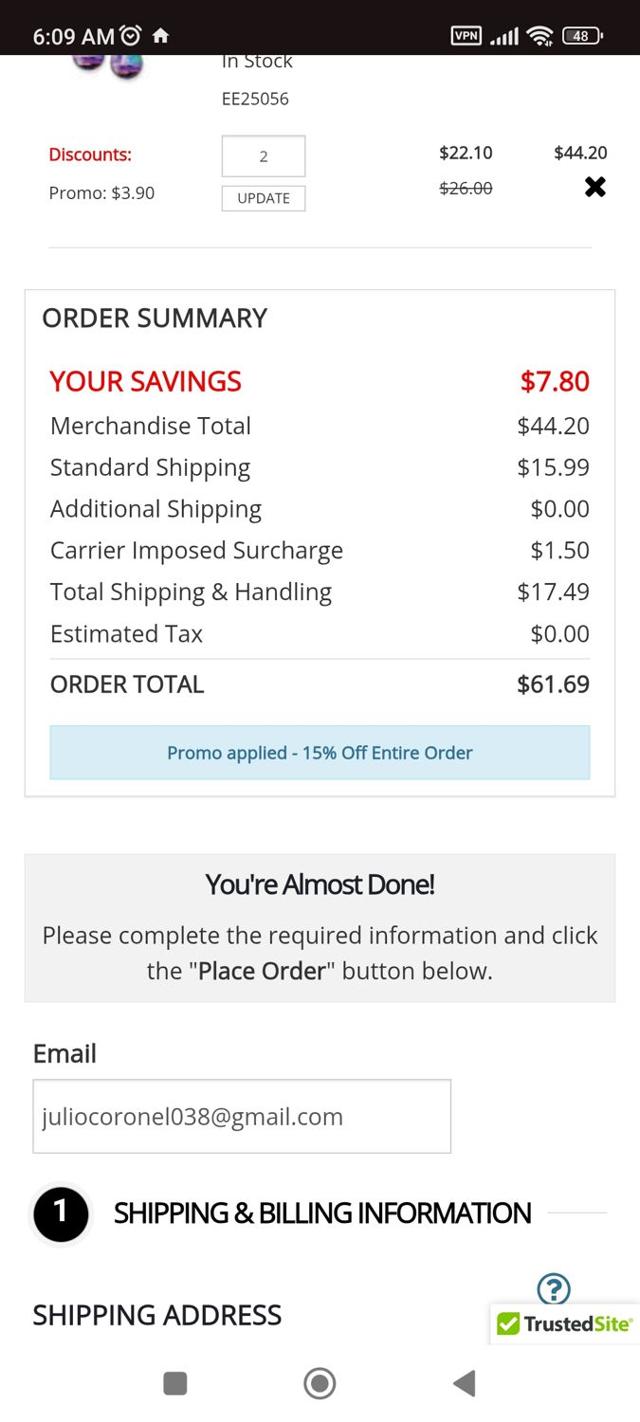This screenshot has height=1422, width=640.
Task: Tap the Wi-Fi status icon
Action: pos(539,36)
